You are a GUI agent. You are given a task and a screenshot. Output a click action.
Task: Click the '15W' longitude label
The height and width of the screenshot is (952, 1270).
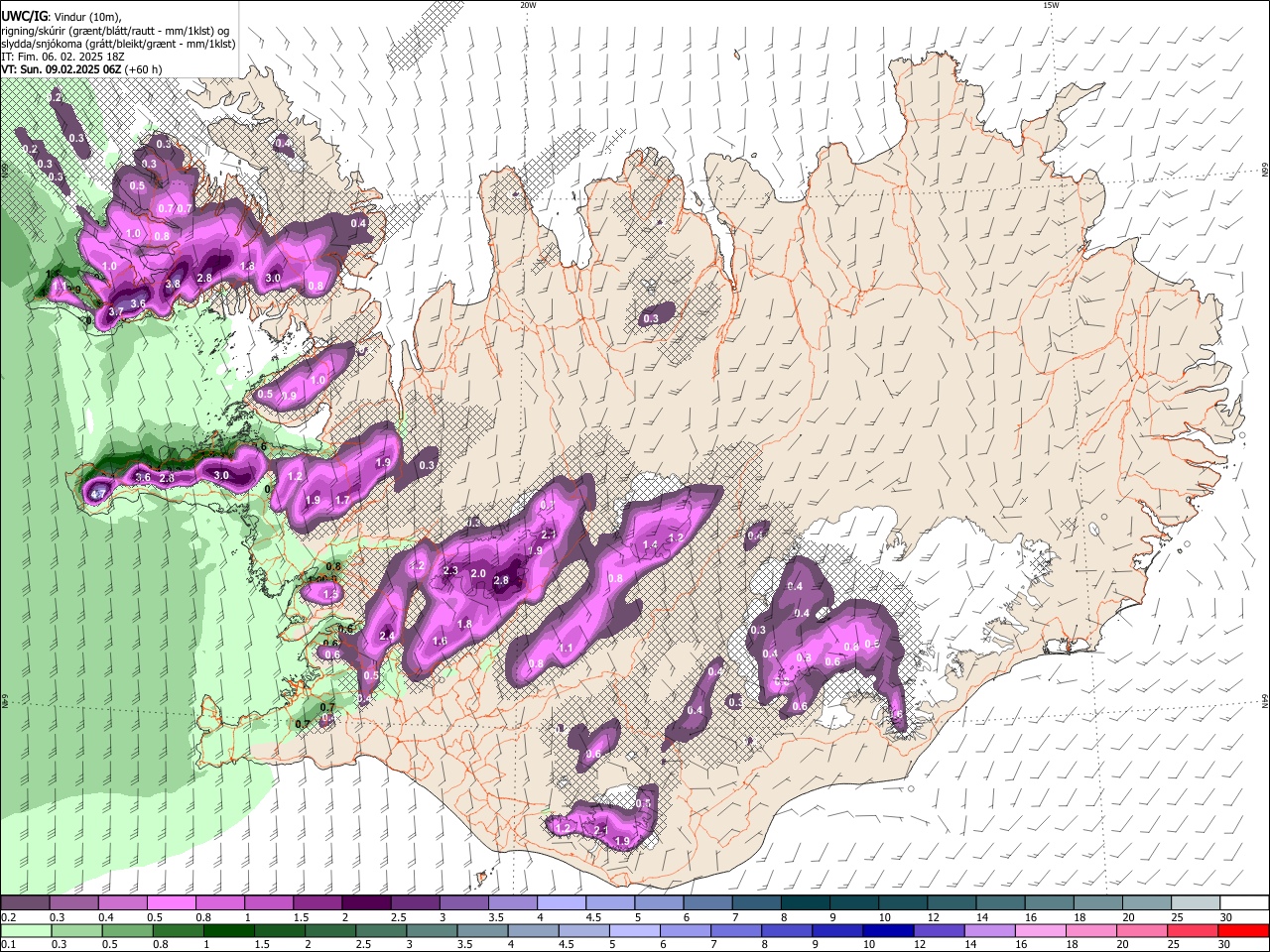[1052, 5]
